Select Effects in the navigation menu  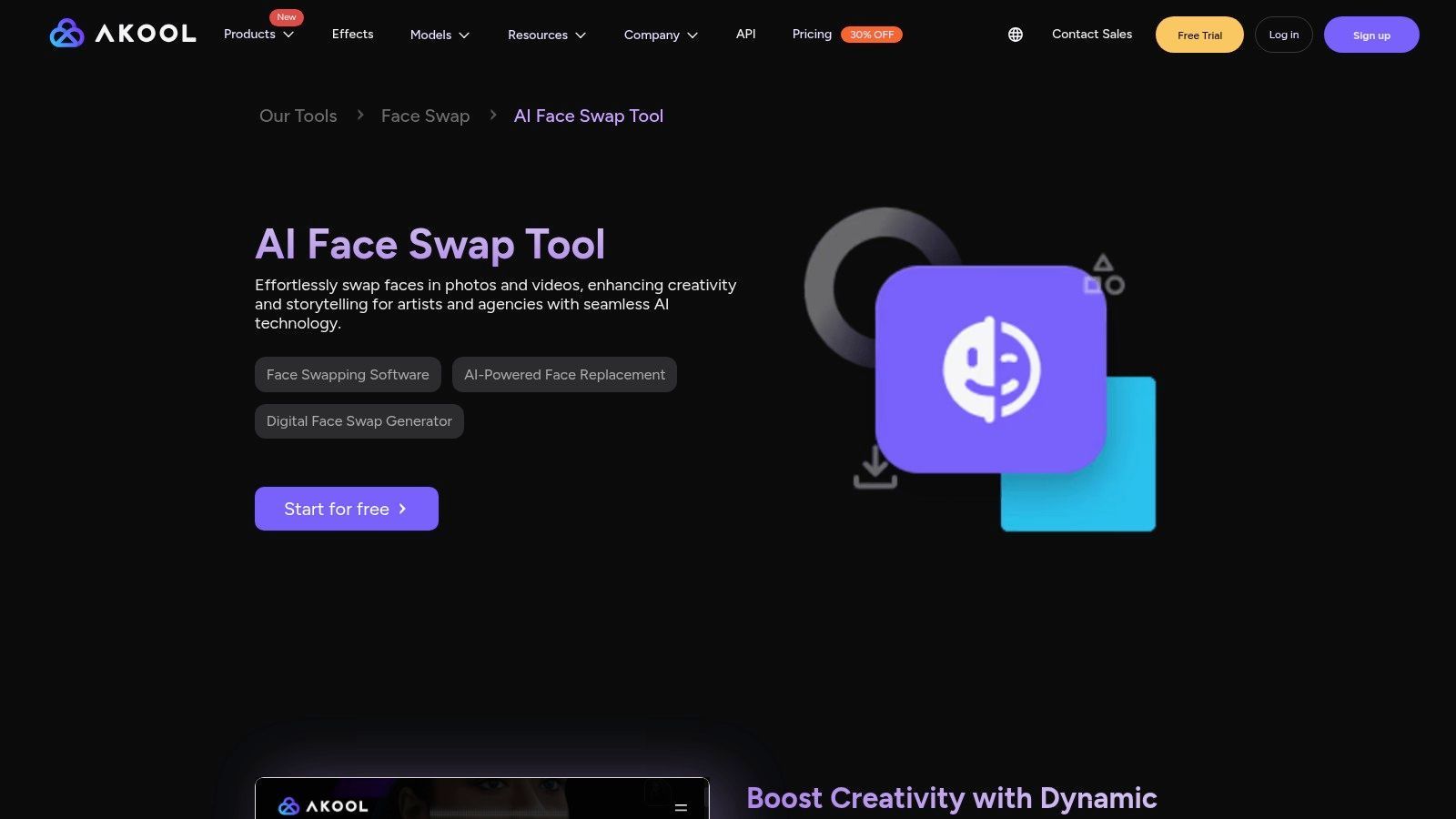point(352,34)
